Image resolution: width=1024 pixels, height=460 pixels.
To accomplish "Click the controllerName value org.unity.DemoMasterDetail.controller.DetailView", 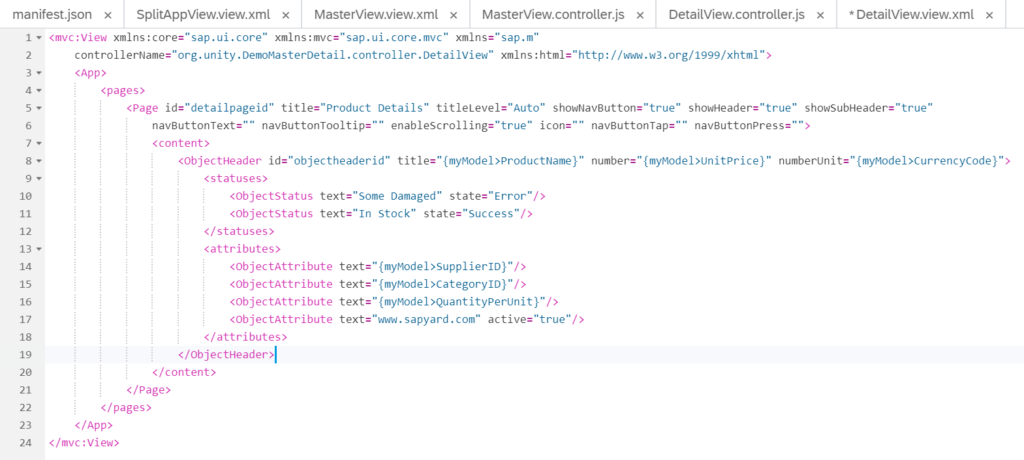I will [332, 56].
